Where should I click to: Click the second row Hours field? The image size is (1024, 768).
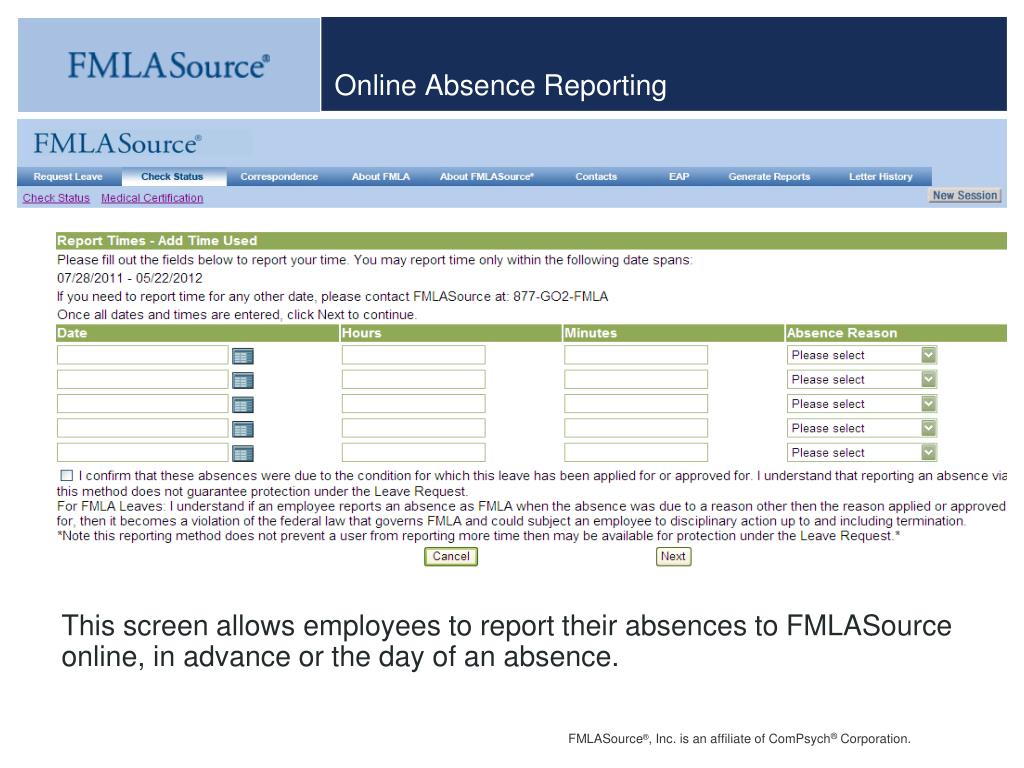coord(413,379)
